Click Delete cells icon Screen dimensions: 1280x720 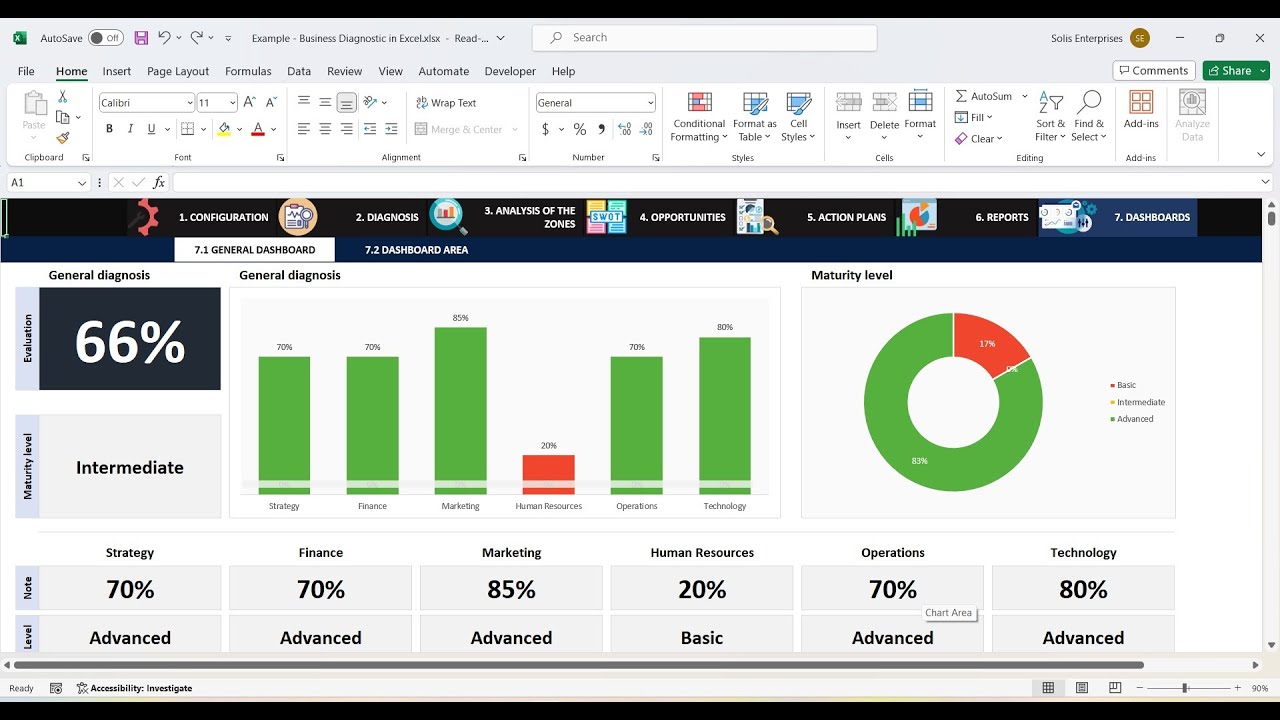pyautogui.click(x=884, y=103)
